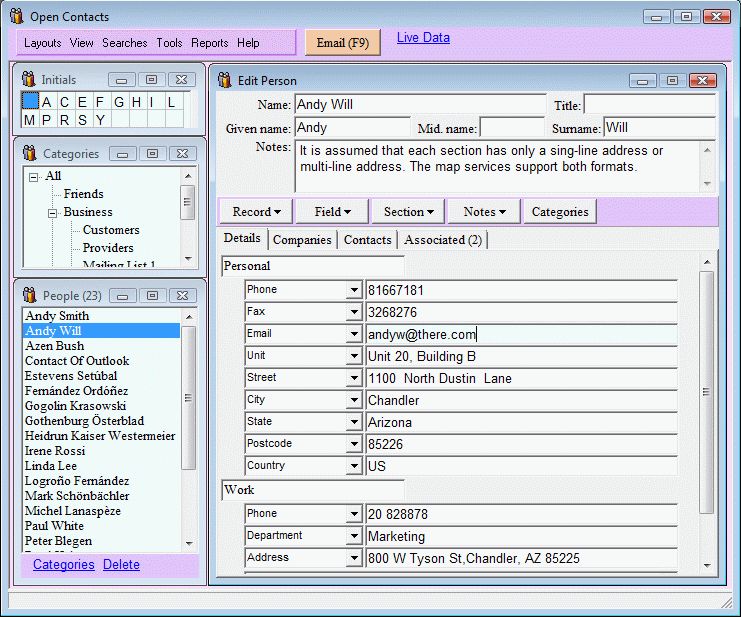This screenshot has width=741, height=617.
Task: Select Andy Smith in the People list
Action: (x=101, y=316)
